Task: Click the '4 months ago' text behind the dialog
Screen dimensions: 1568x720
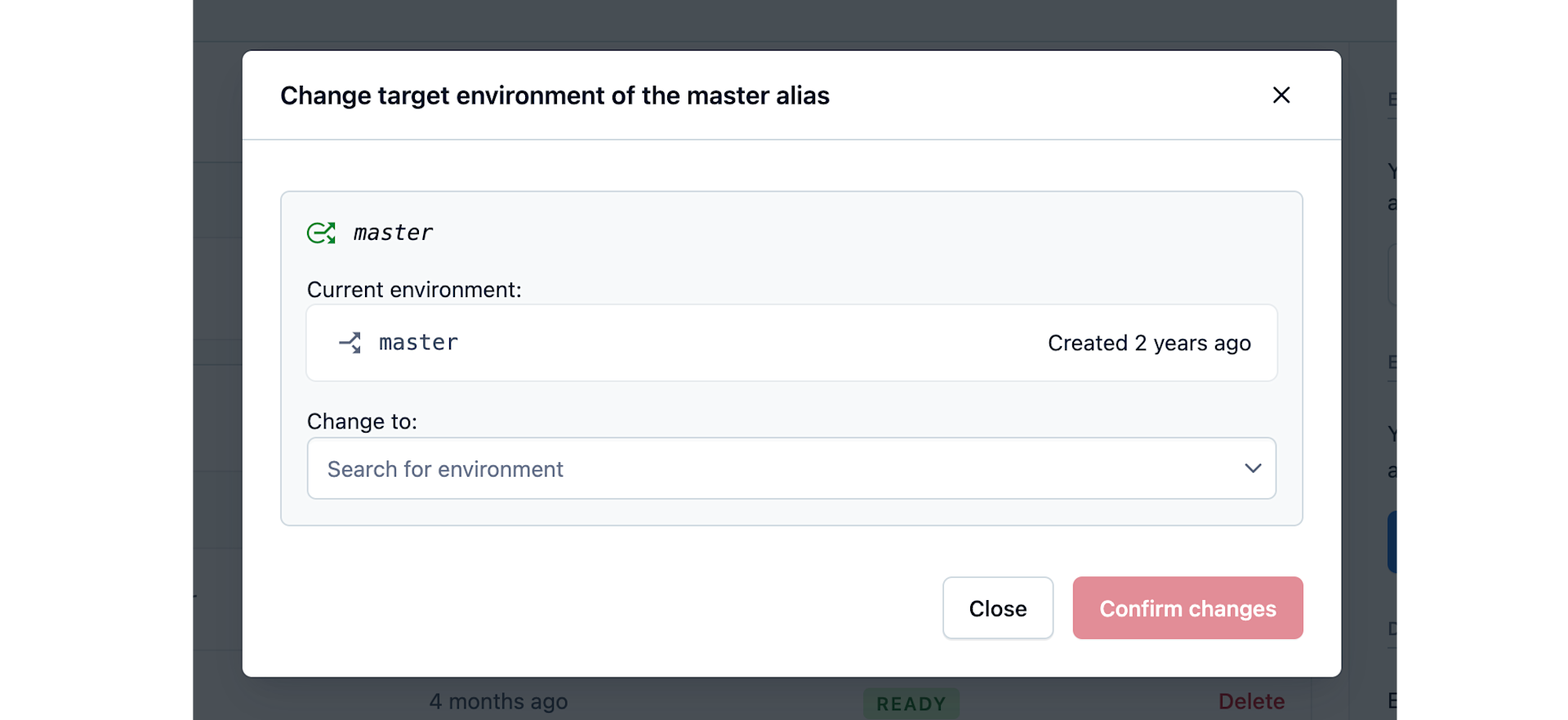Action: click(x=498, y=702)
